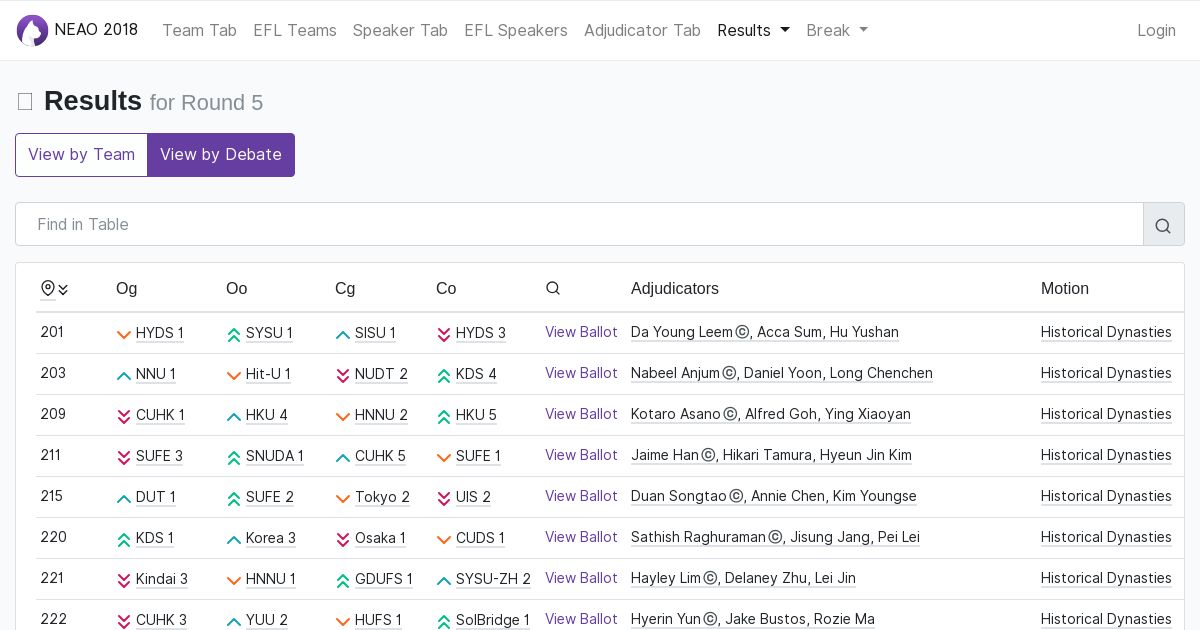The width and height of the screenshot is (1200, 630).
Task: Click Historical Dynasties motion in row 201
Action: [1106, 332]
